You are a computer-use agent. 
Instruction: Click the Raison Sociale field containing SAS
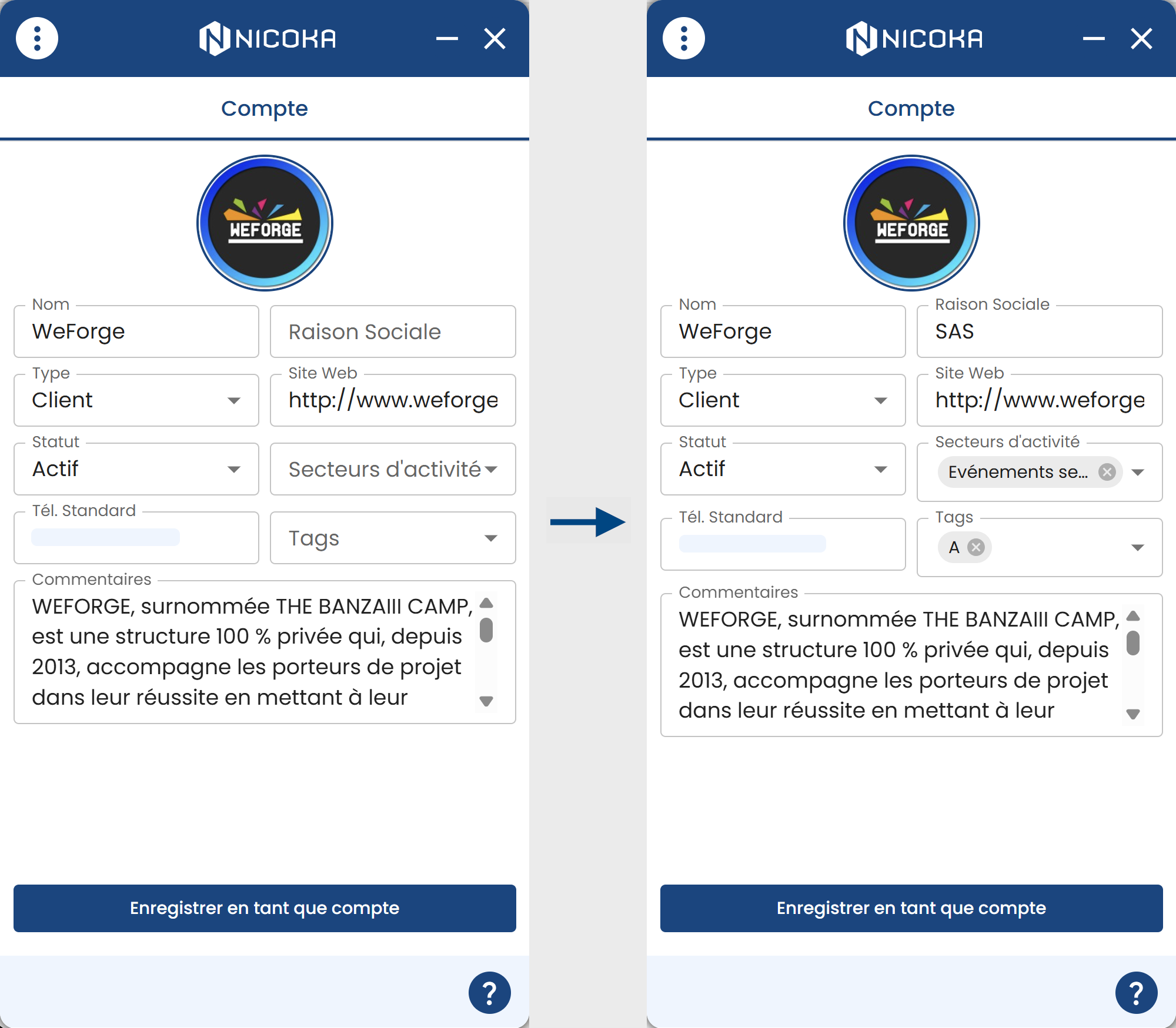(x=1039, y=332)
